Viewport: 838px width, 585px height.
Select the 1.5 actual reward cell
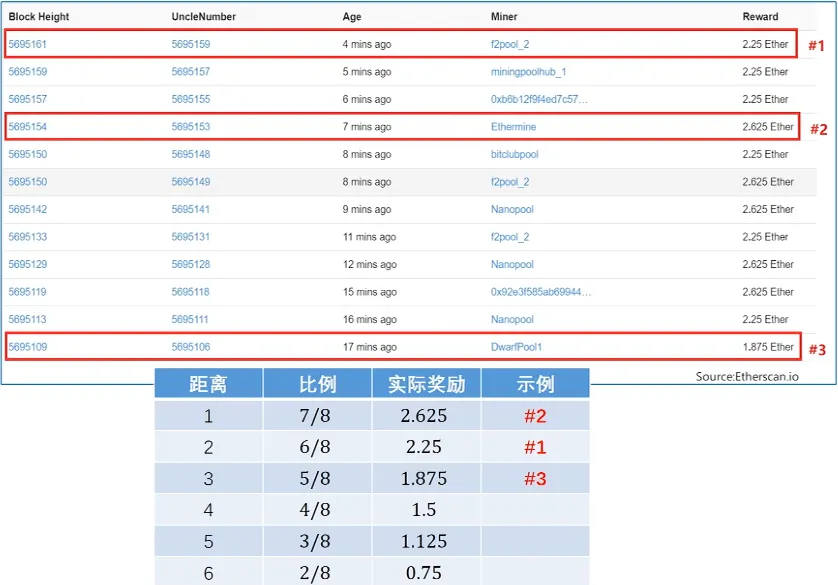(x=427, y=510)
